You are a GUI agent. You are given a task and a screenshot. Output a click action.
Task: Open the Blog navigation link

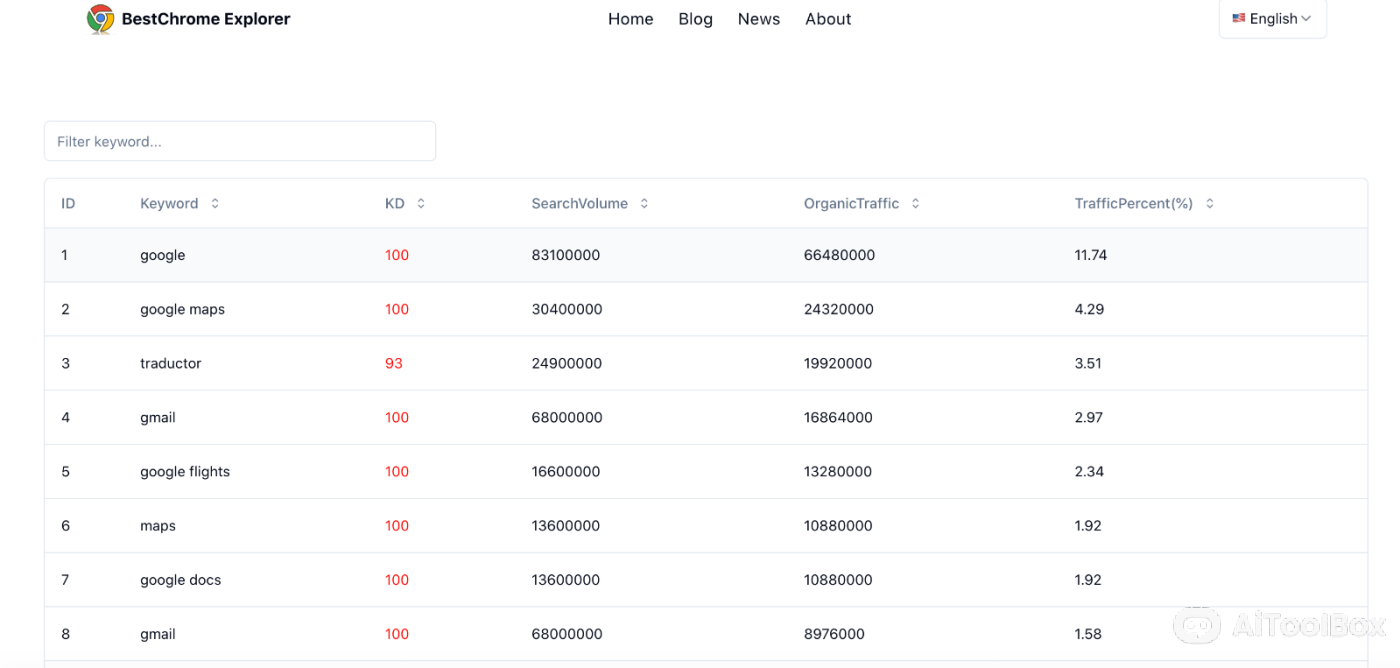695,19
